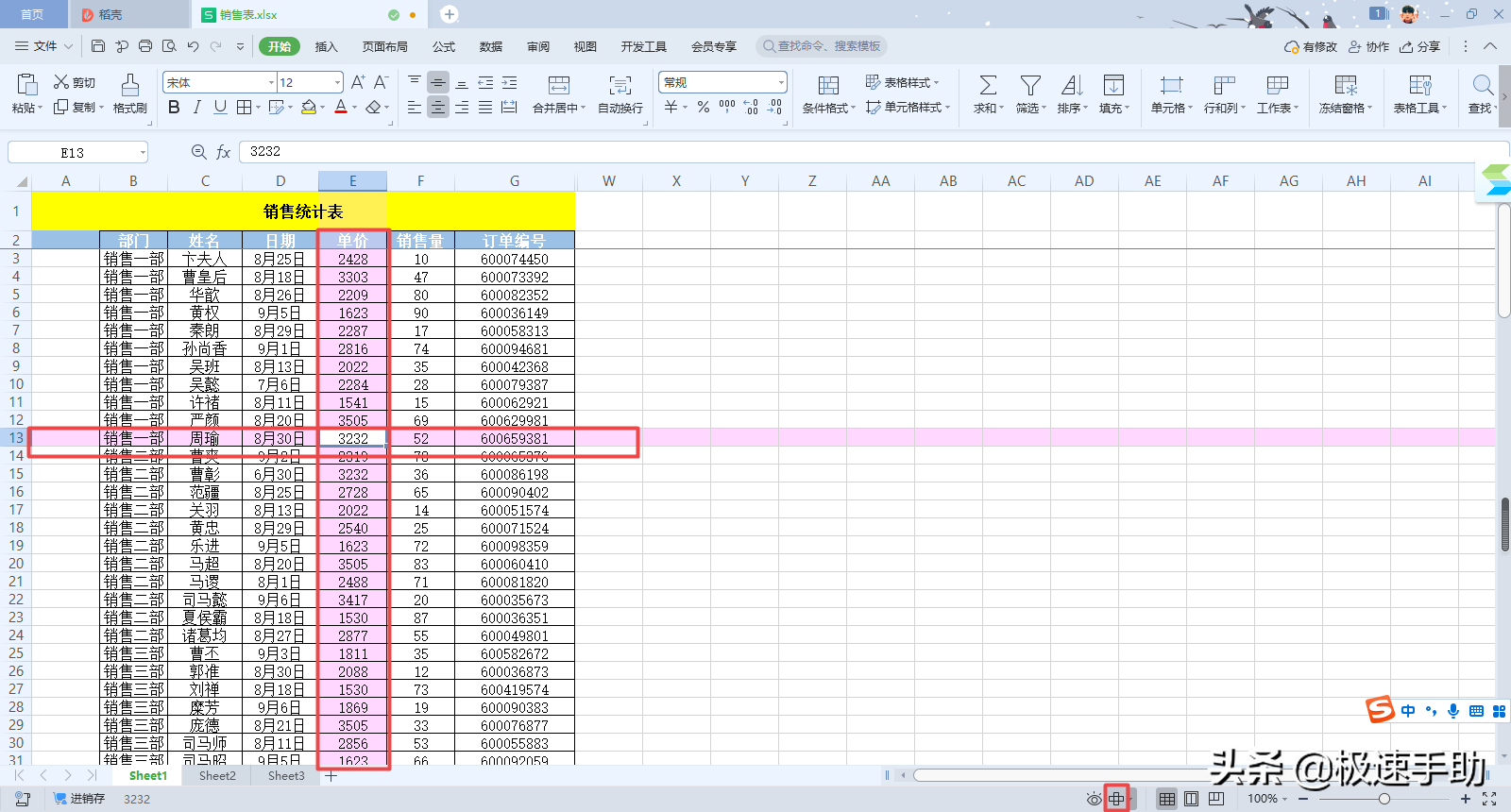
Task: Click the wrap text 自动换行 icon
Action: pos(620,85)
